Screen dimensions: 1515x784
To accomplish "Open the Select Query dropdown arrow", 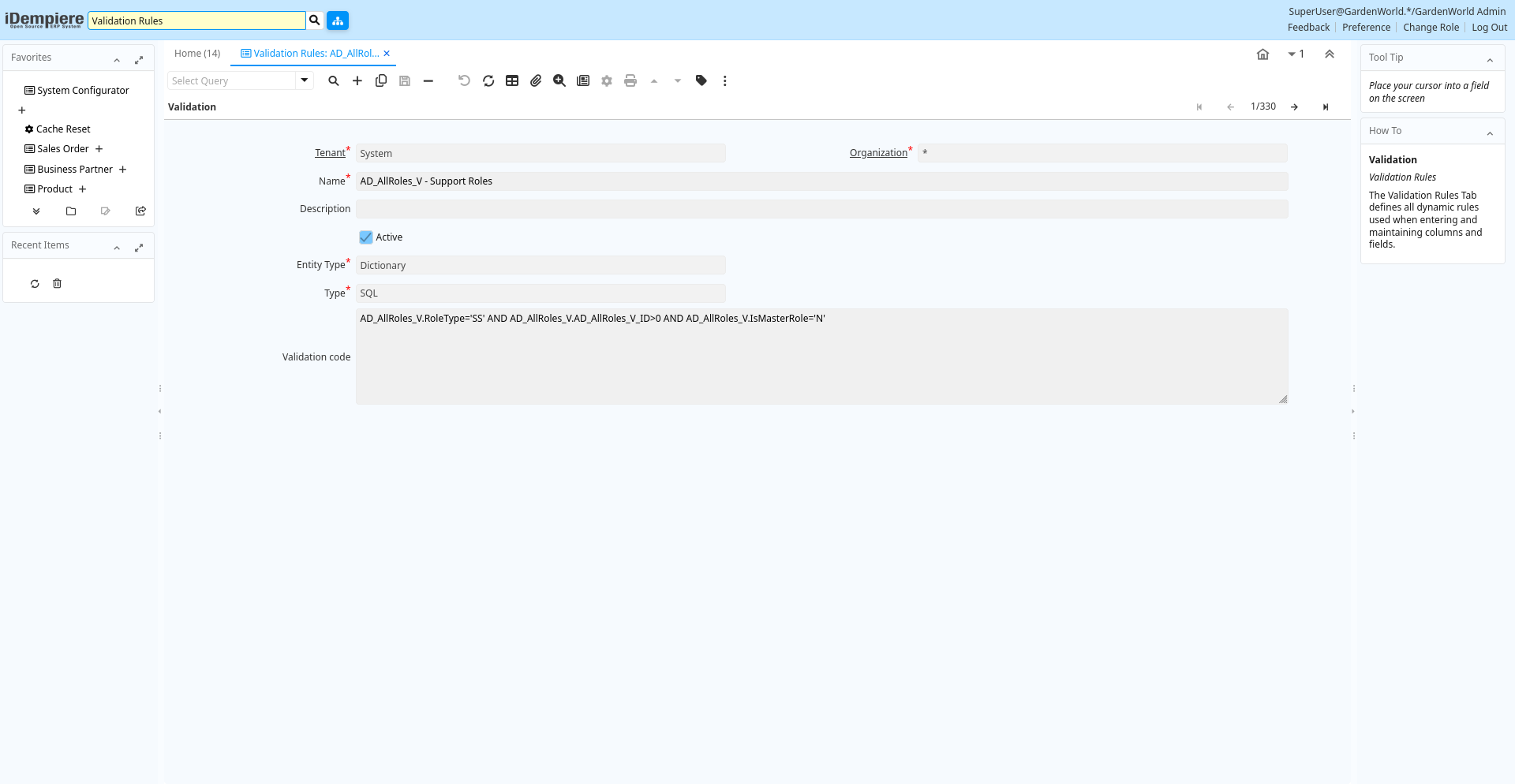I will pos(305,80).
